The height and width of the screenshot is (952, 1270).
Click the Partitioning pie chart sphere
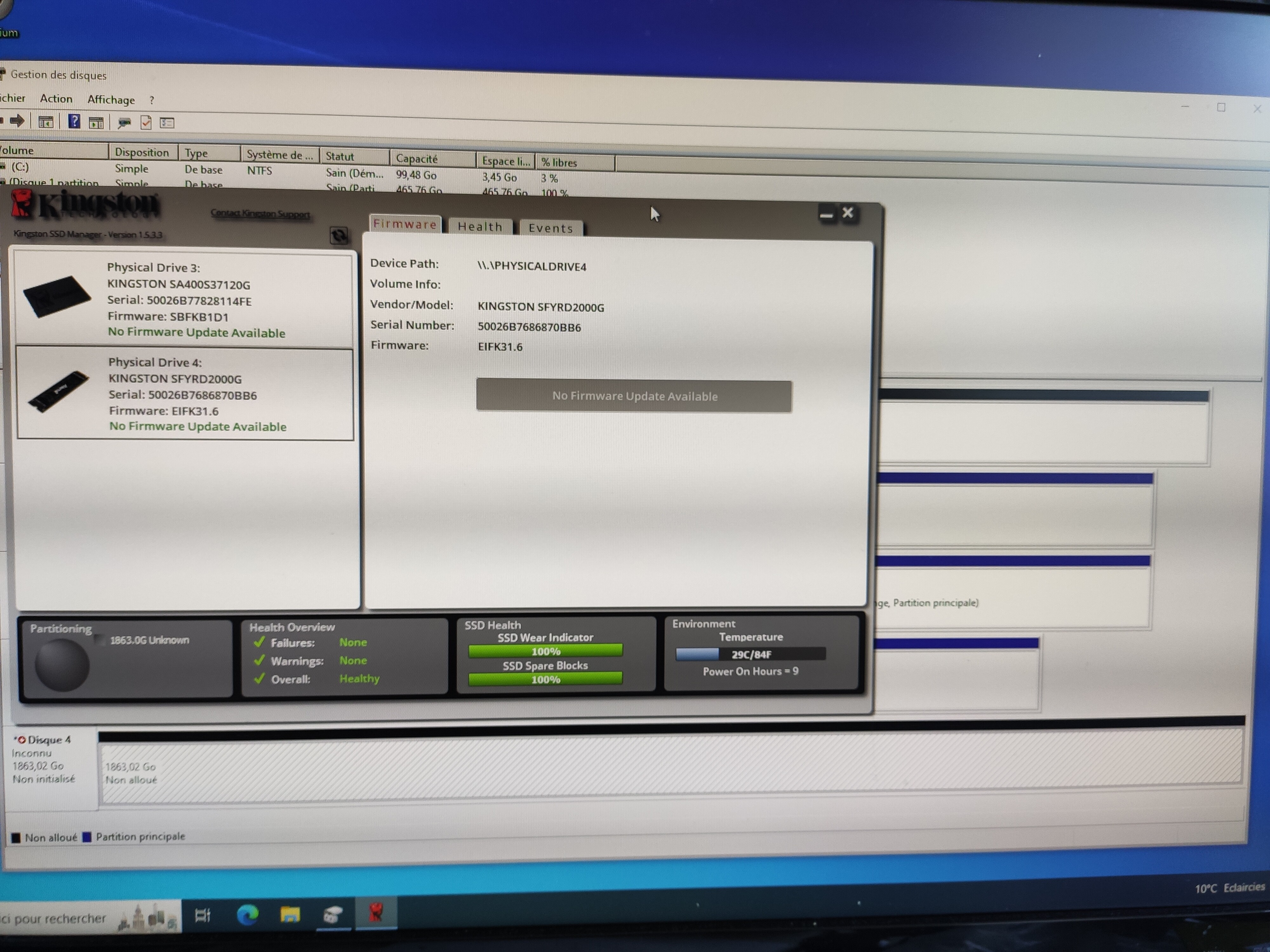tap(62, 664)
